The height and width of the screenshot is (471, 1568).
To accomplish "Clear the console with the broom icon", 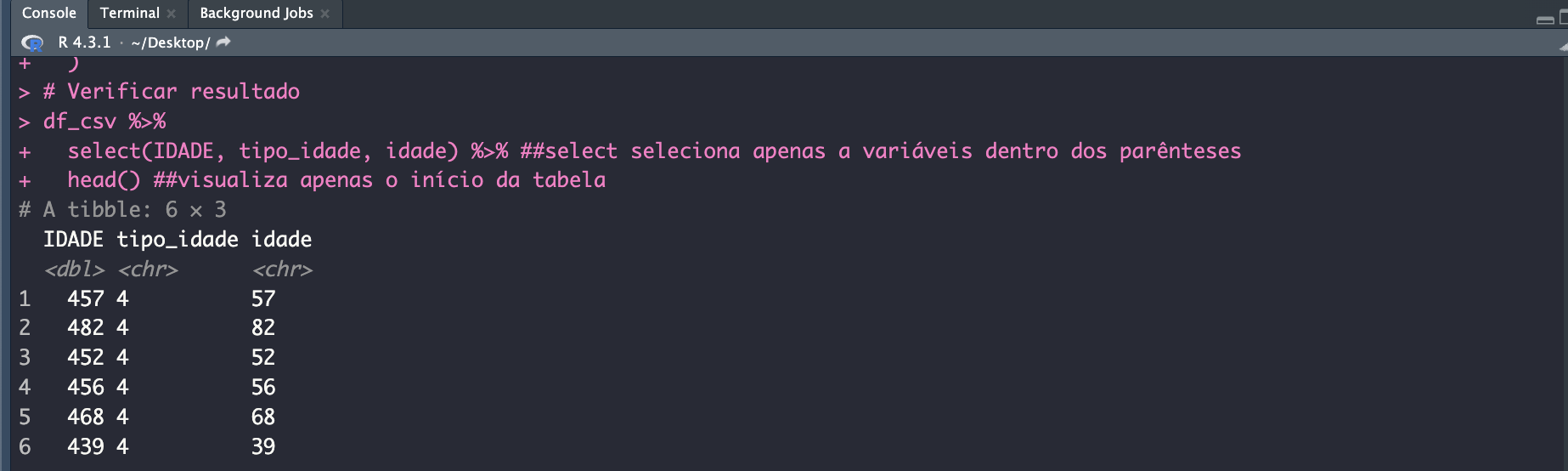I will pos(1563,47).
